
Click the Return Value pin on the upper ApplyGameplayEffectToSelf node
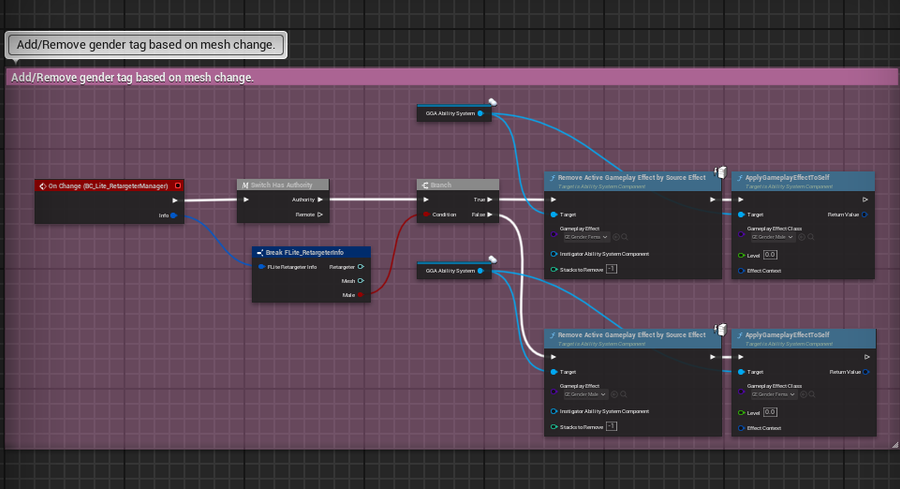(x=864, y=215)
